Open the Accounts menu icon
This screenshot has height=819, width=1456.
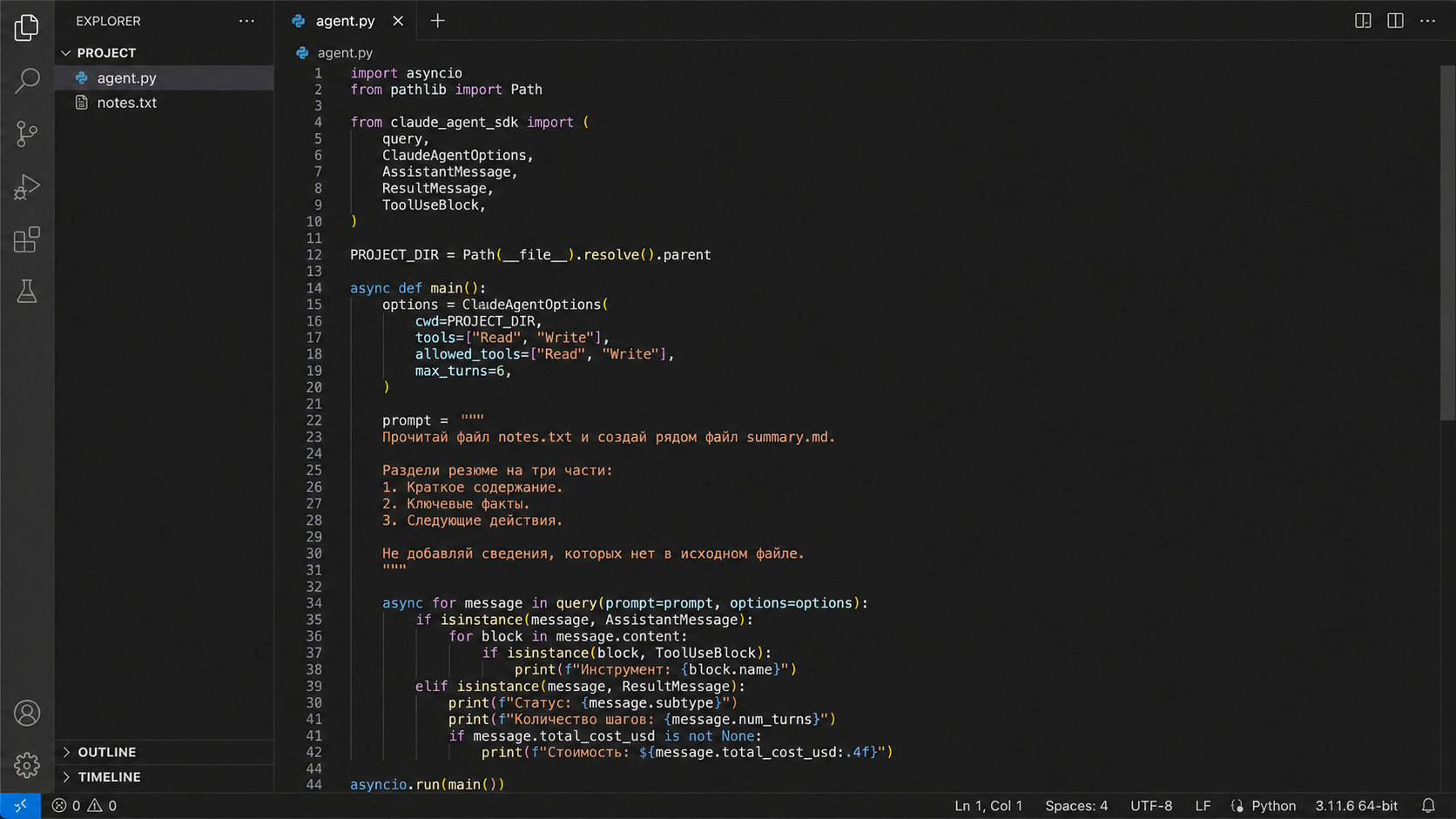point(27,713)
